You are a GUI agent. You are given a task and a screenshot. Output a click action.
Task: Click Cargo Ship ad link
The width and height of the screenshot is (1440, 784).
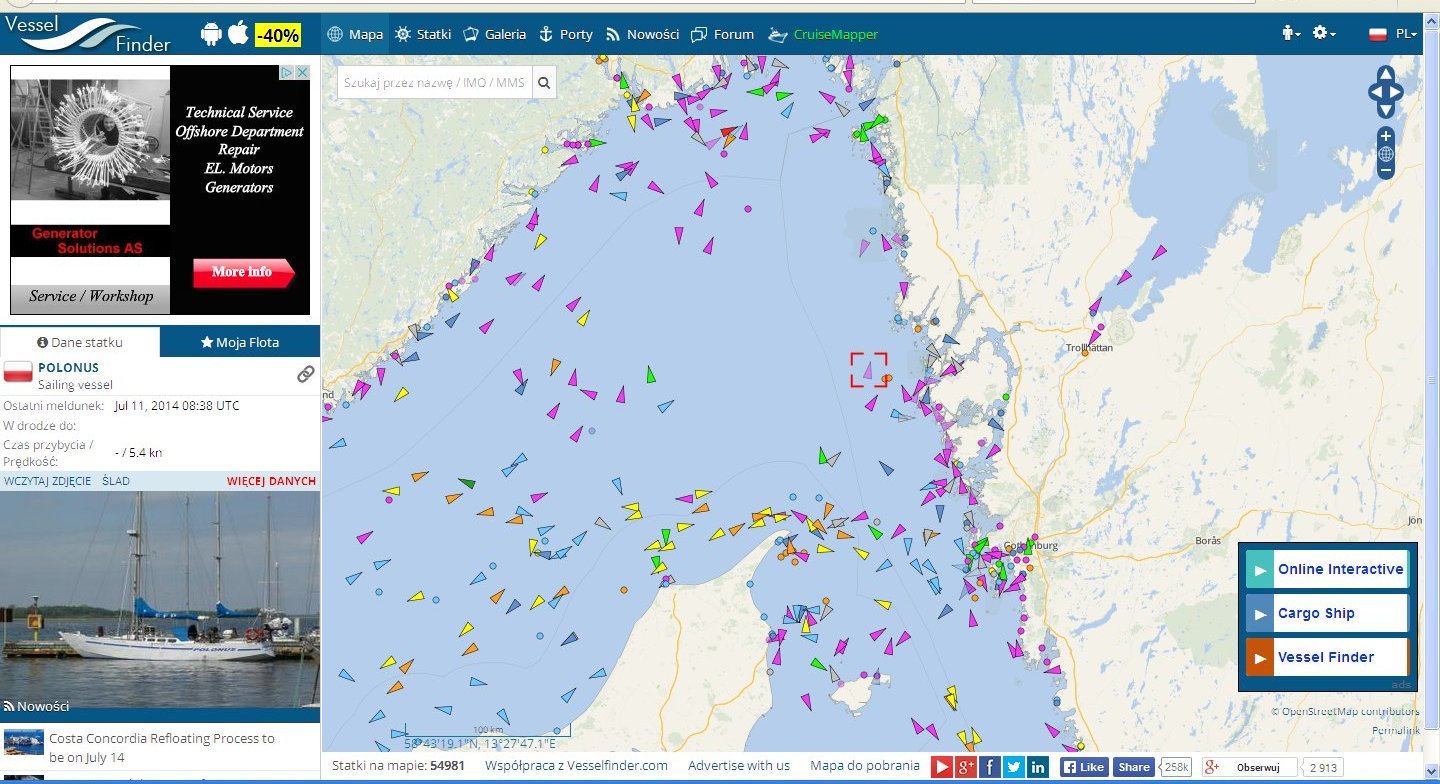(x=1327, y=613)
